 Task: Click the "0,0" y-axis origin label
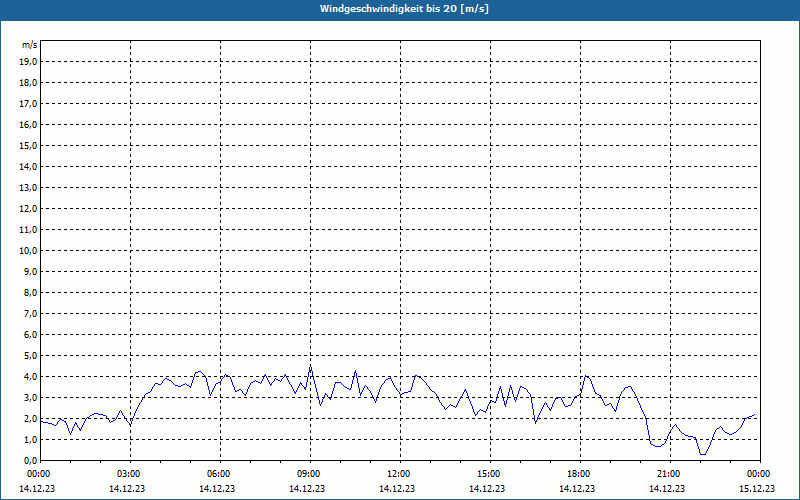pos(30,460)
